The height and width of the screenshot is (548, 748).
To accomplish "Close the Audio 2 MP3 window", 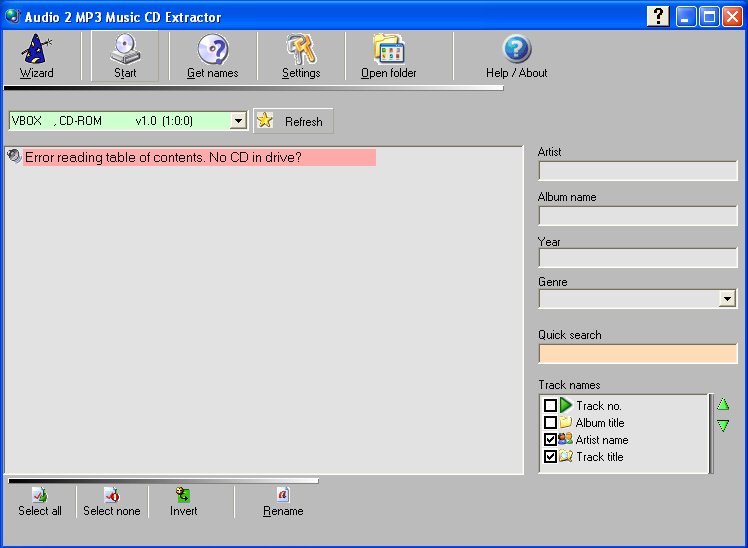I will pos(732,17).
